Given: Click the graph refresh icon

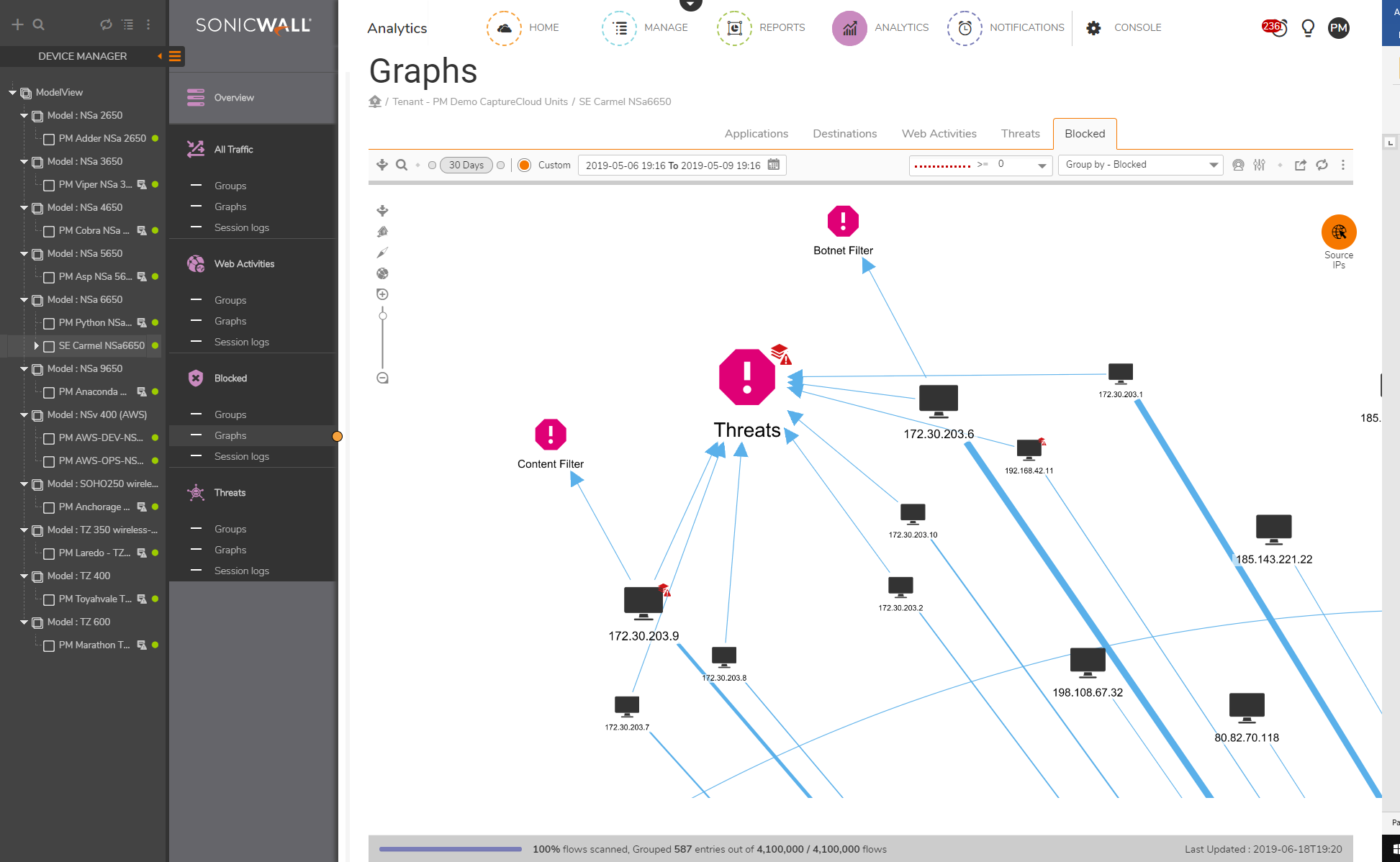Looking at the screenshot, I should point(1322,165).
